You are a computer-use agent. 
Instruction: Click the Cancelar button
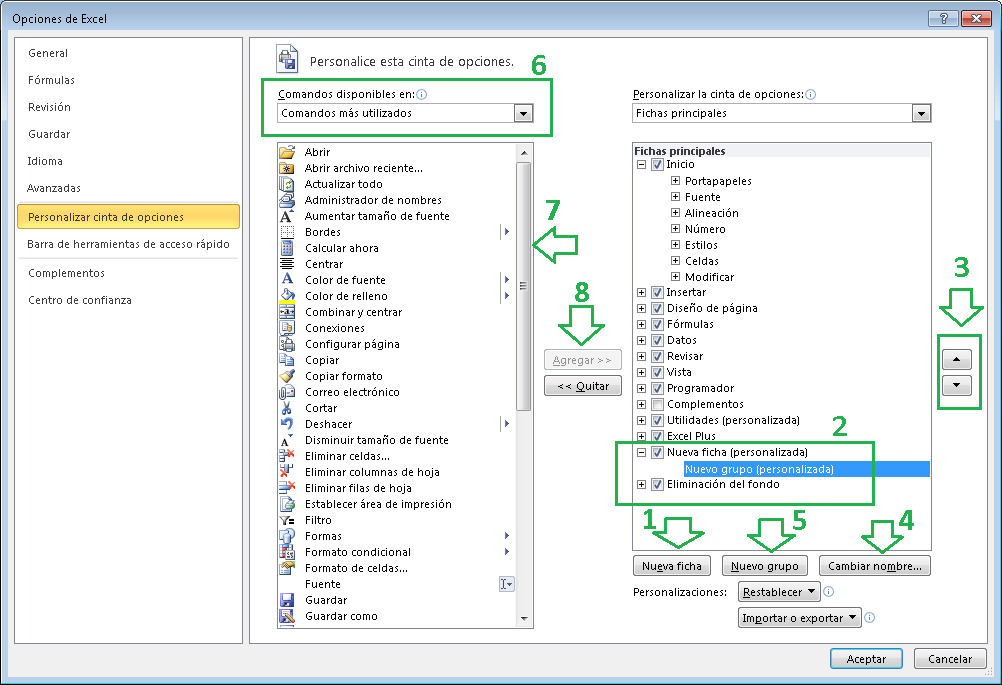click(950, 659)
